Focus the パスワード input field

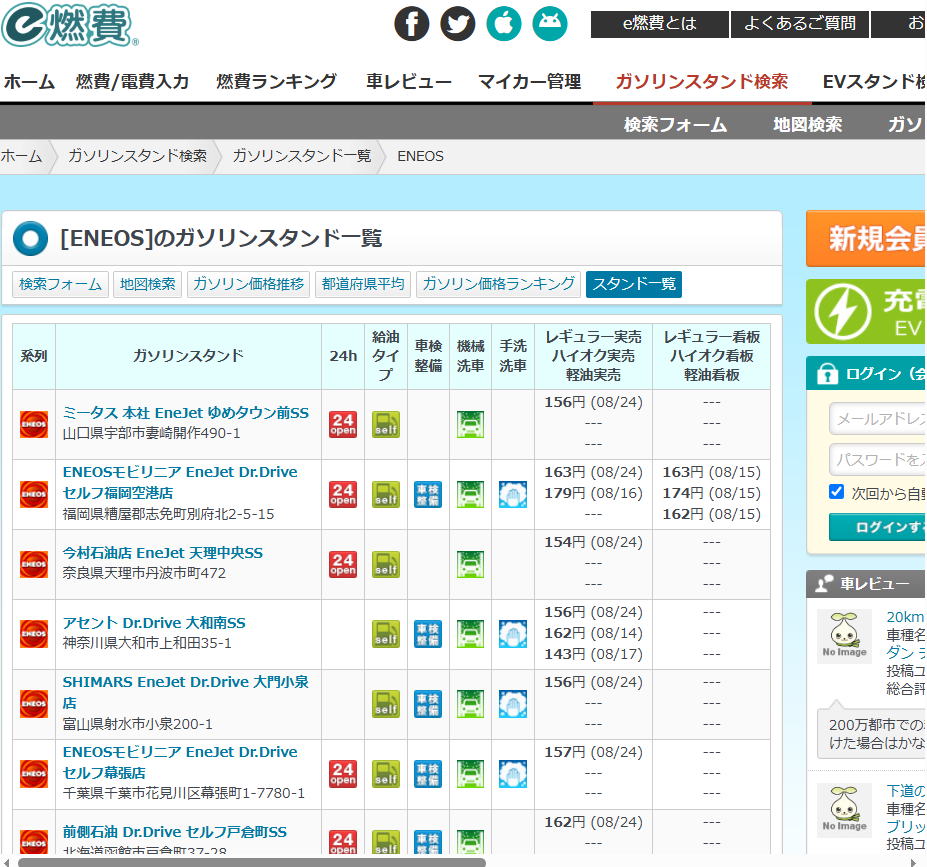[x=877, y=459]
